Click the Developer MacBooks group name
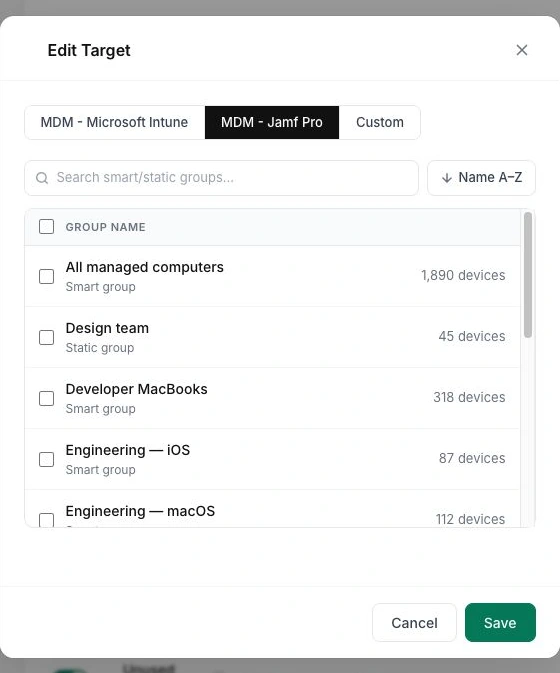560x673 pixels. [136, 389]
